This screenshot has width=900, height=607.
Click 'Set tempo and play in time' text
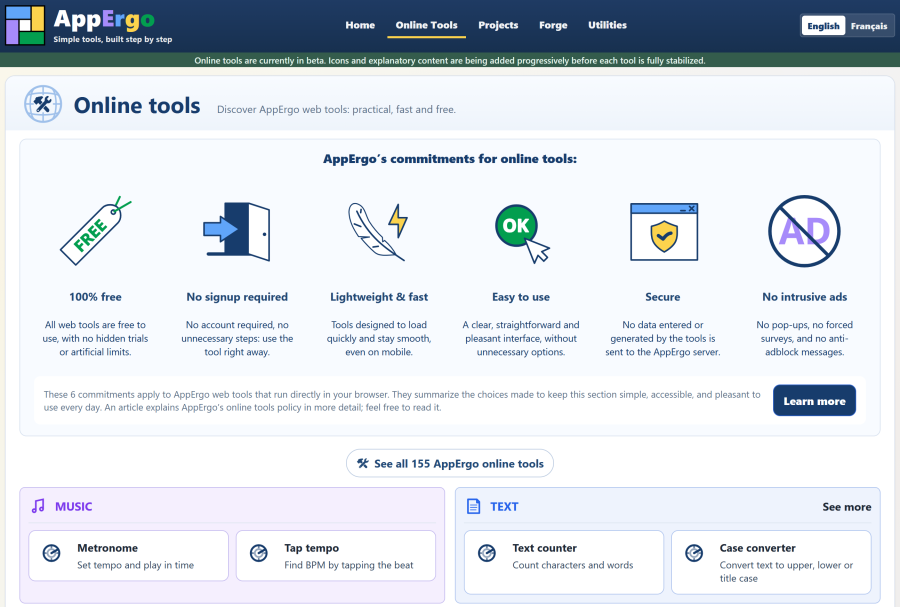(135, 565)
